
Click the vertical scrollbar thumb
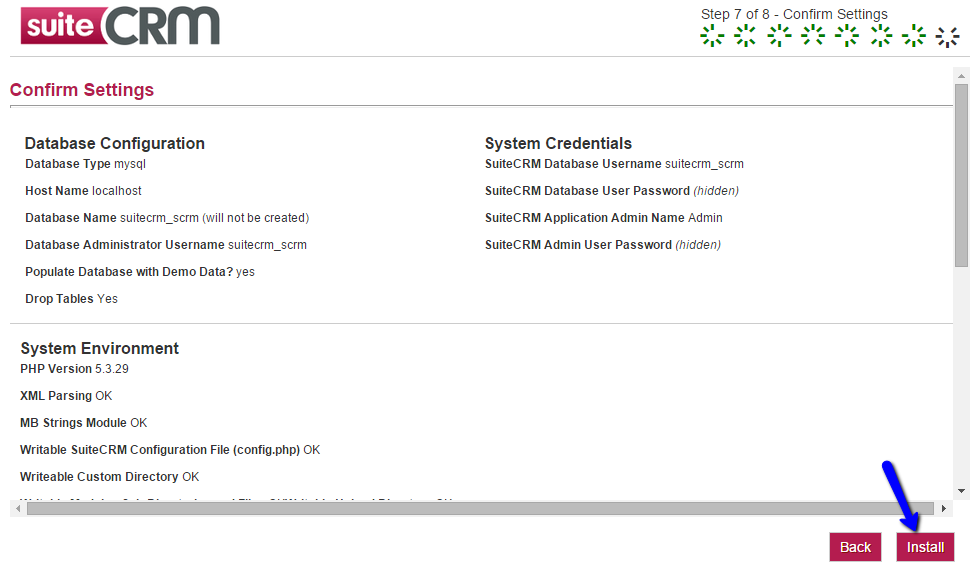(961, 176)
